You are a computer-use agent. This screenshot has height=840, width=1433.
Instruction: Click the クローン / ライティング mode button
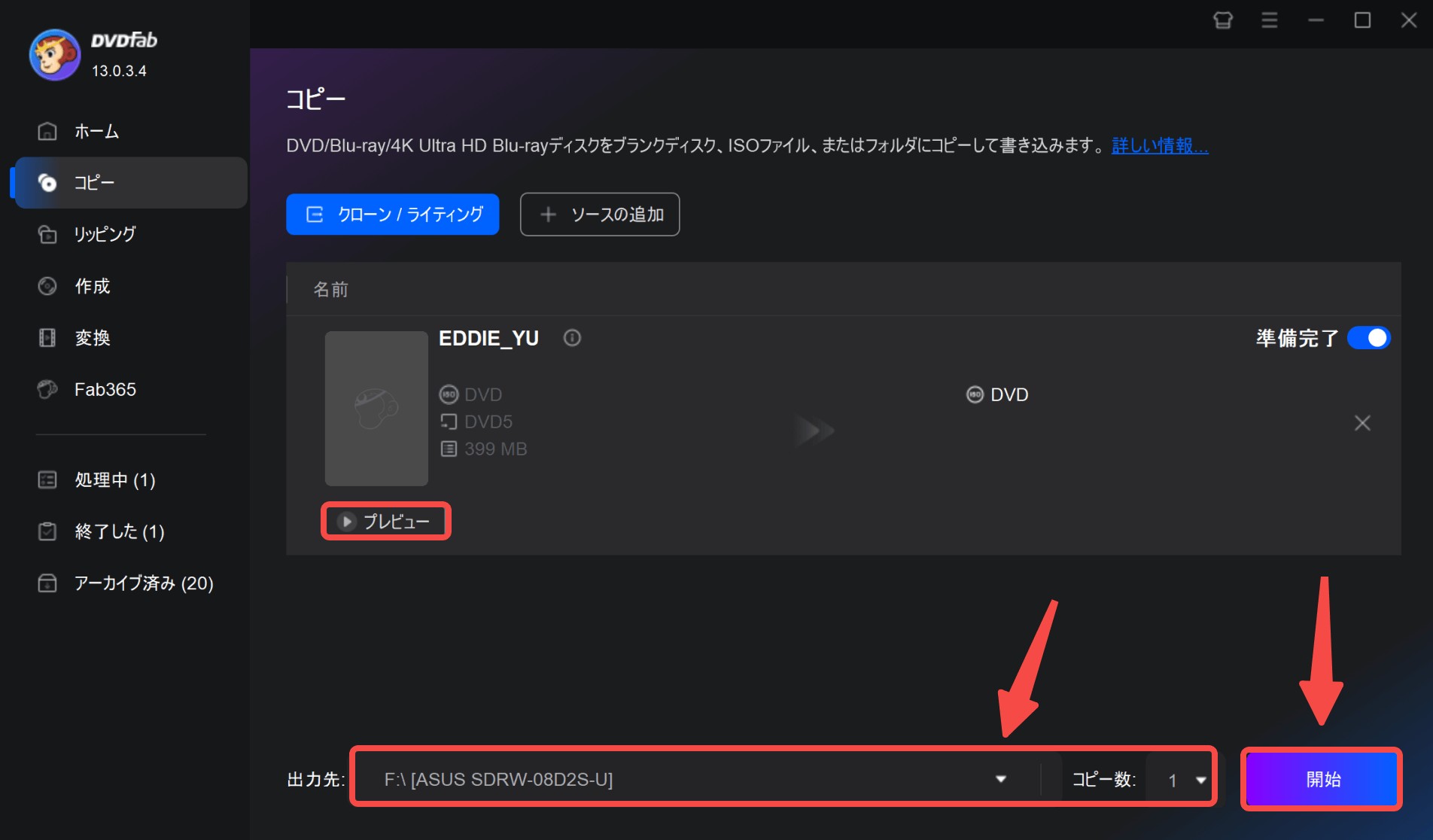392,215
